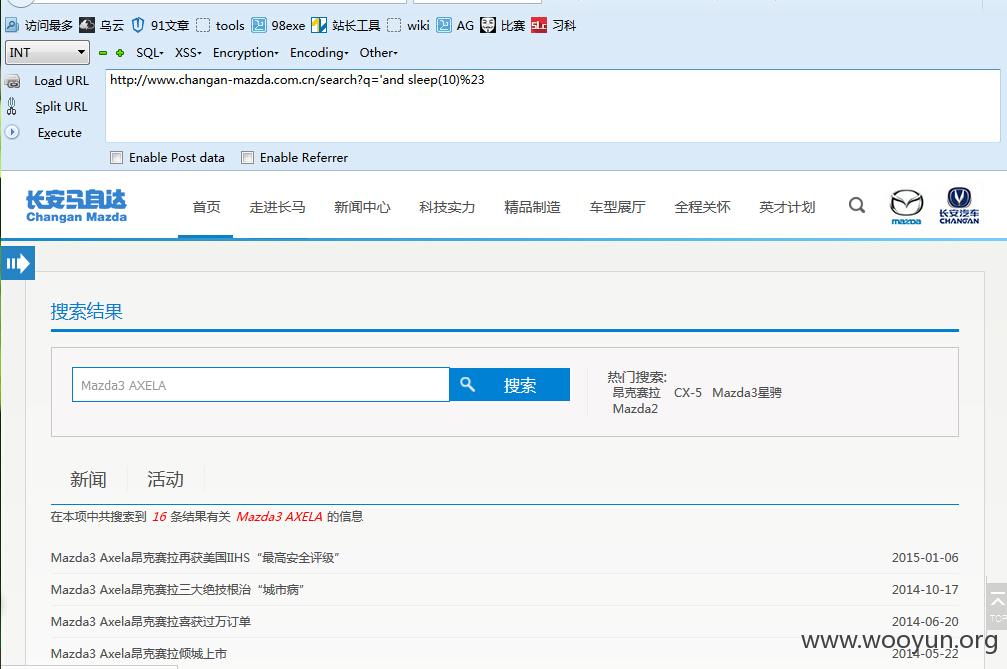Open the Other dropdown menu
Viewport: 1007px width, 669px height.
click(x=378, y=53)
